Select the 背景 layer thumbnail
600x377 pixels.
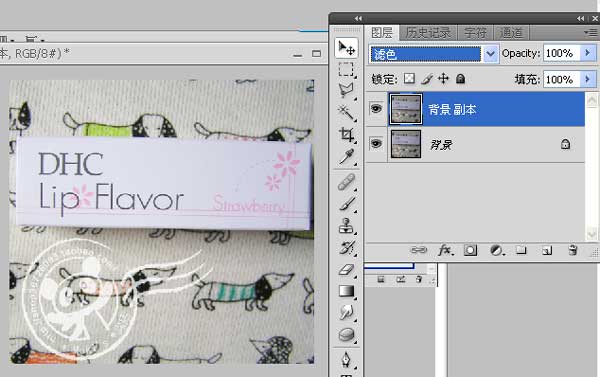406,144
